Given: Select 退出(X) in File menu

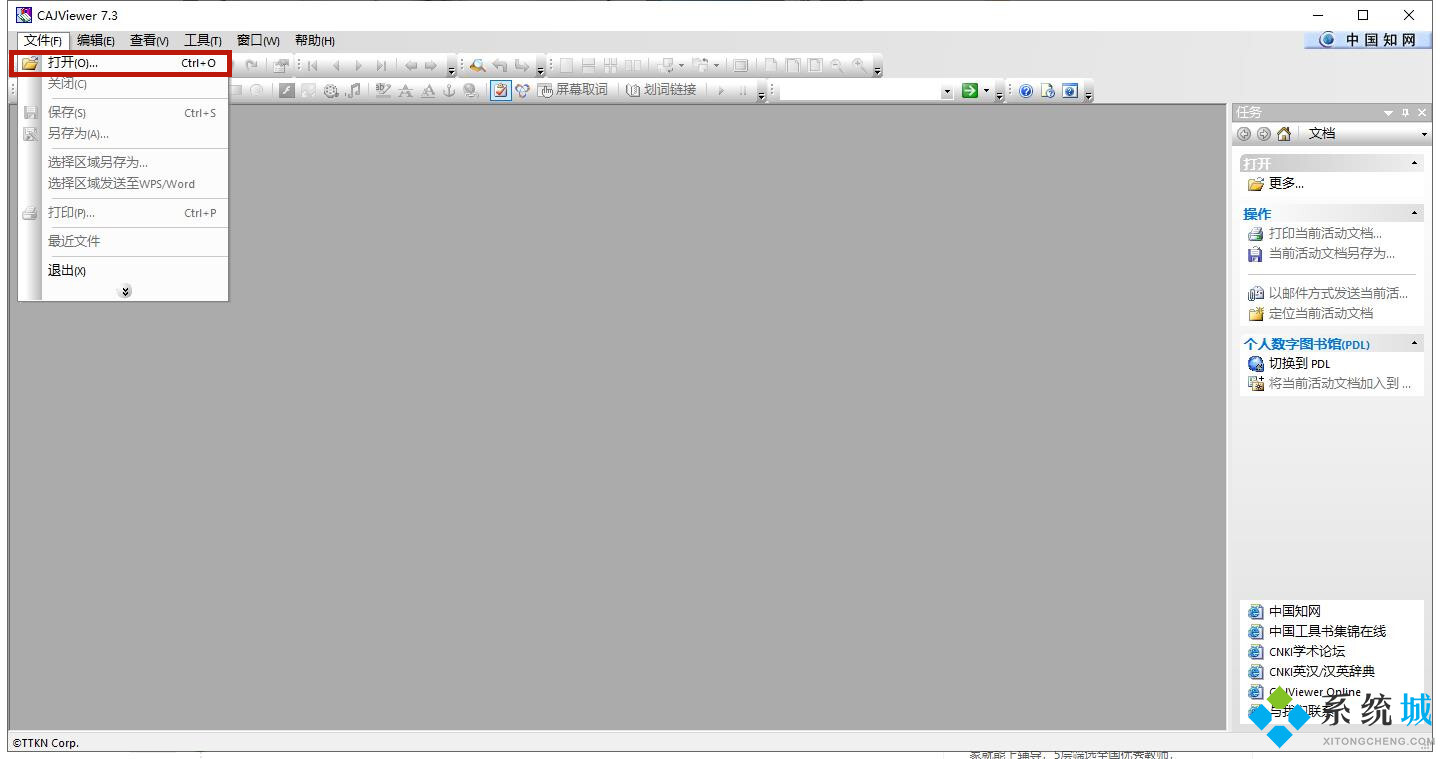Looking at the screenshot, I should tap(121, 271).
